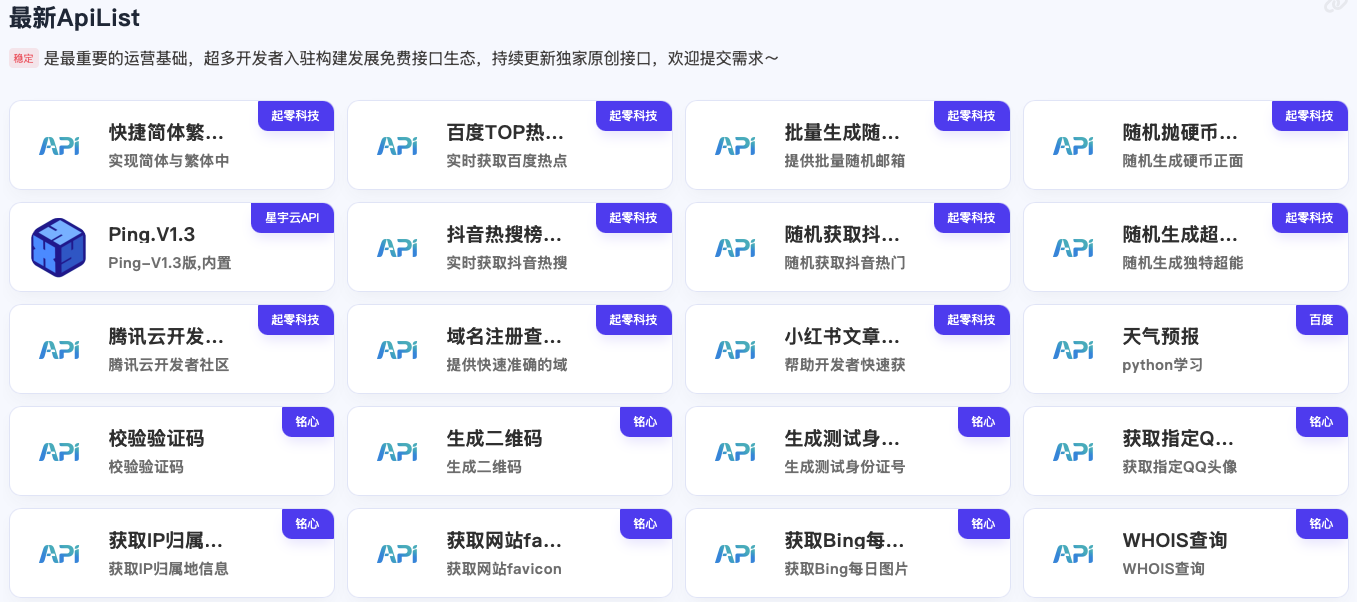Screen dimensions: 1357x602
Task: Open the 随机抛硬币 API title
Action: click(x=1180, y=133)
